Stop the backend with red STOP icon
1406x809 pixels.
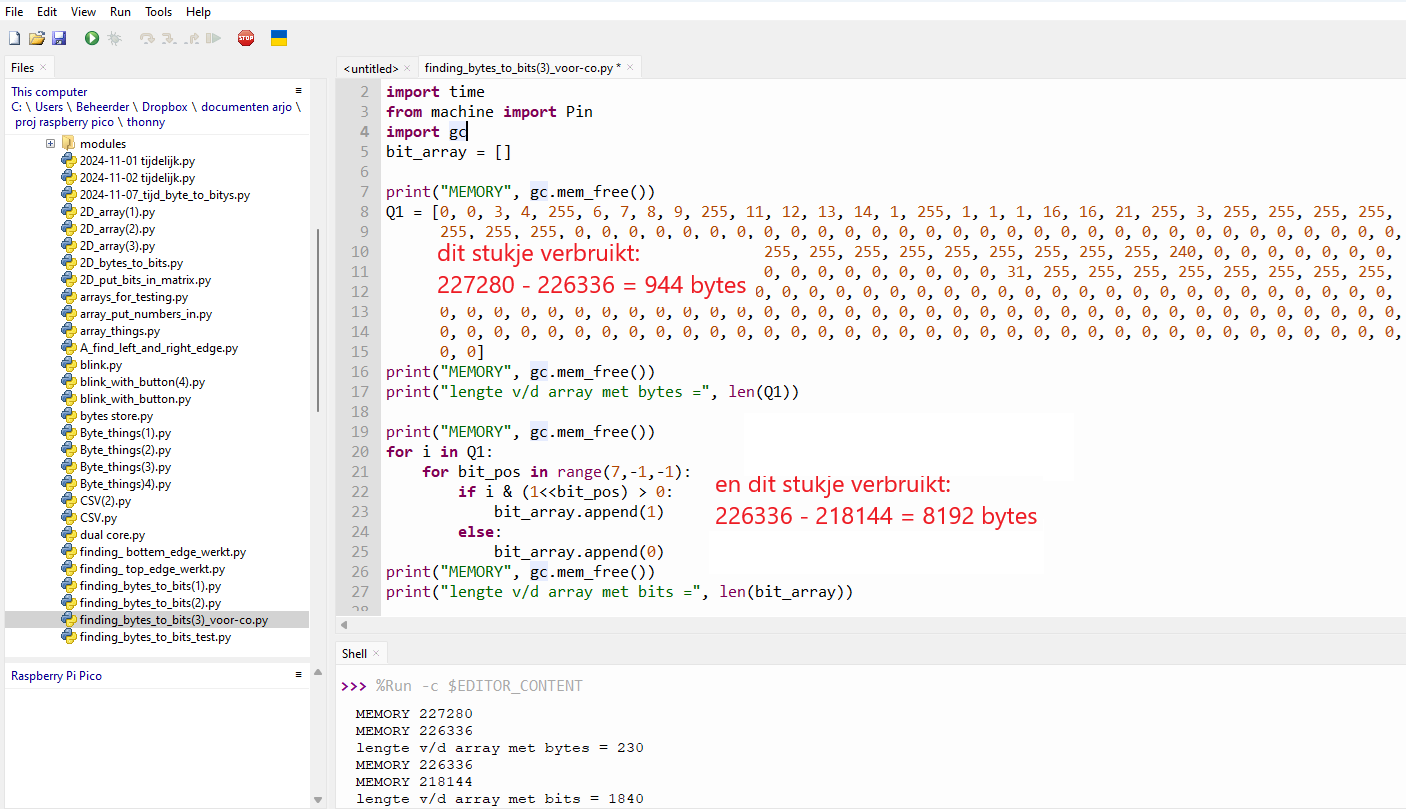point(246,38)
